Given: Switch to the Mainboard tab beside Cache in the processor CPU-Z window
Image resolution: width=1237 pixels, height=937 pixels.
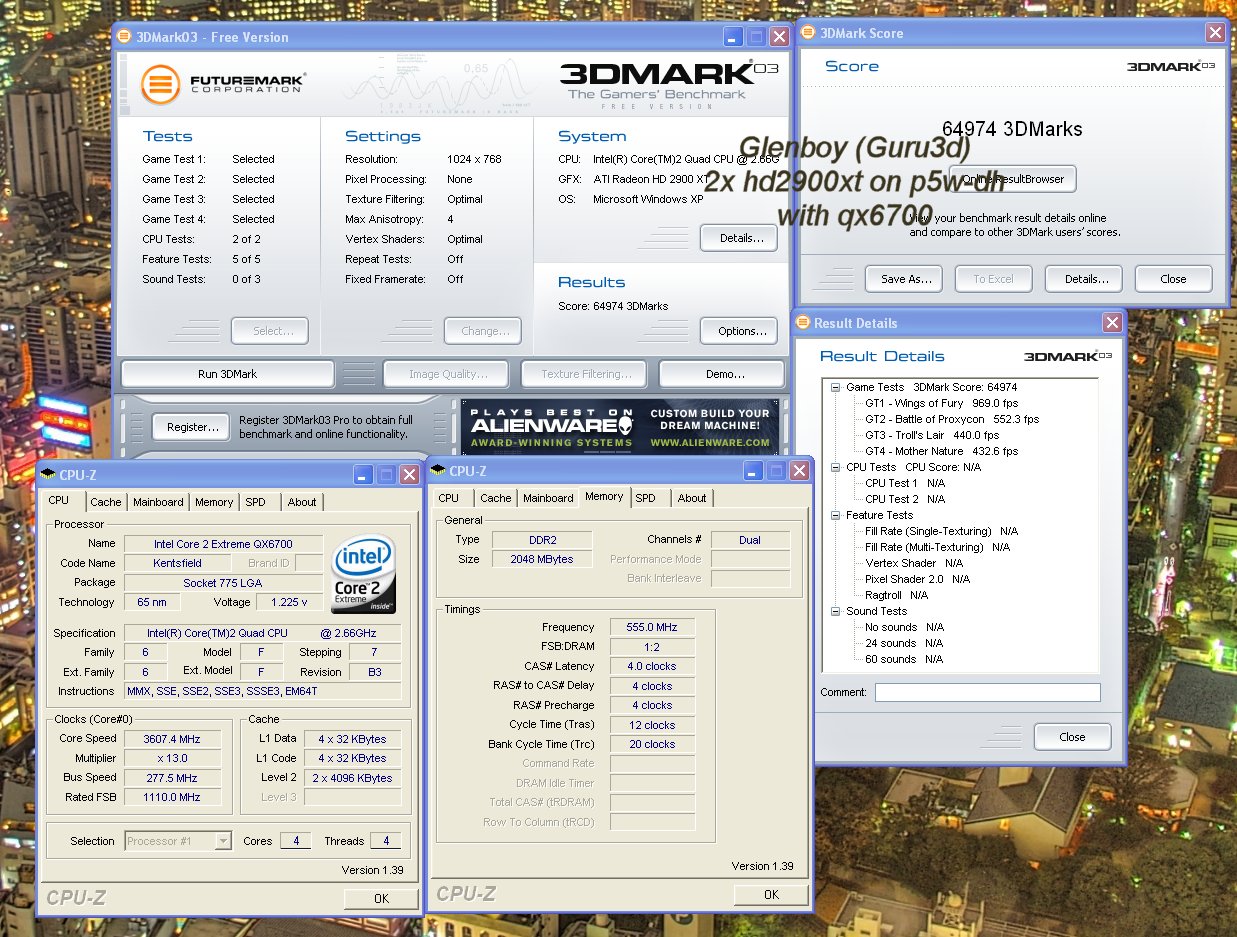Looking at the screenshot, I should (x=158, y=502).
